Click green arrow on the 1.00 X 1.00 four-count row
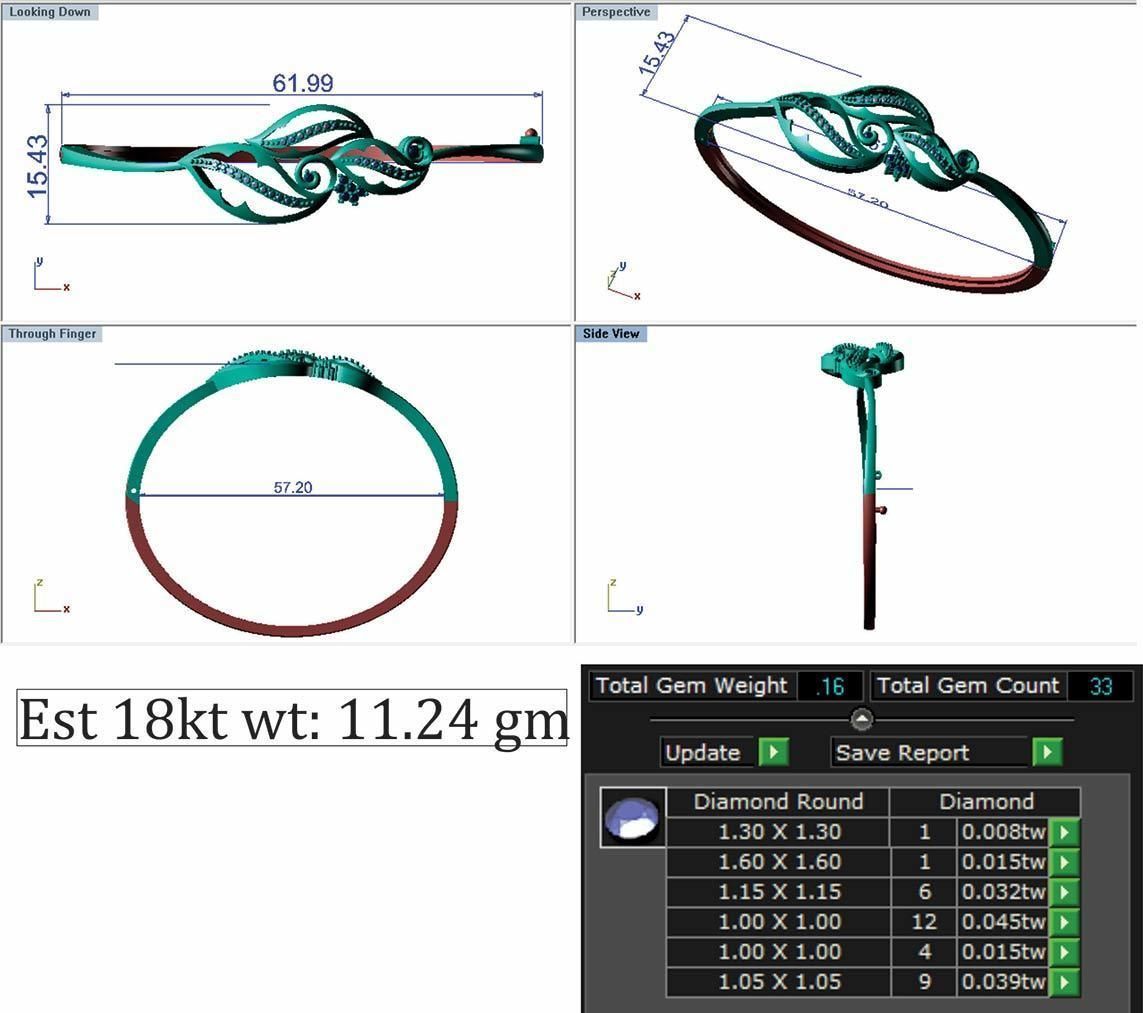This screenshot has height=1013, width=1143. [x=1064, y=951]
